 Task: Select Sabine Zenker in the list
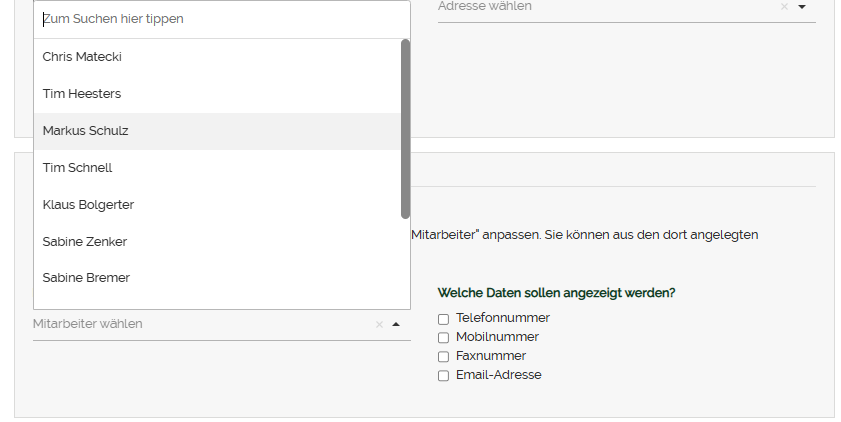click(85, 242)
